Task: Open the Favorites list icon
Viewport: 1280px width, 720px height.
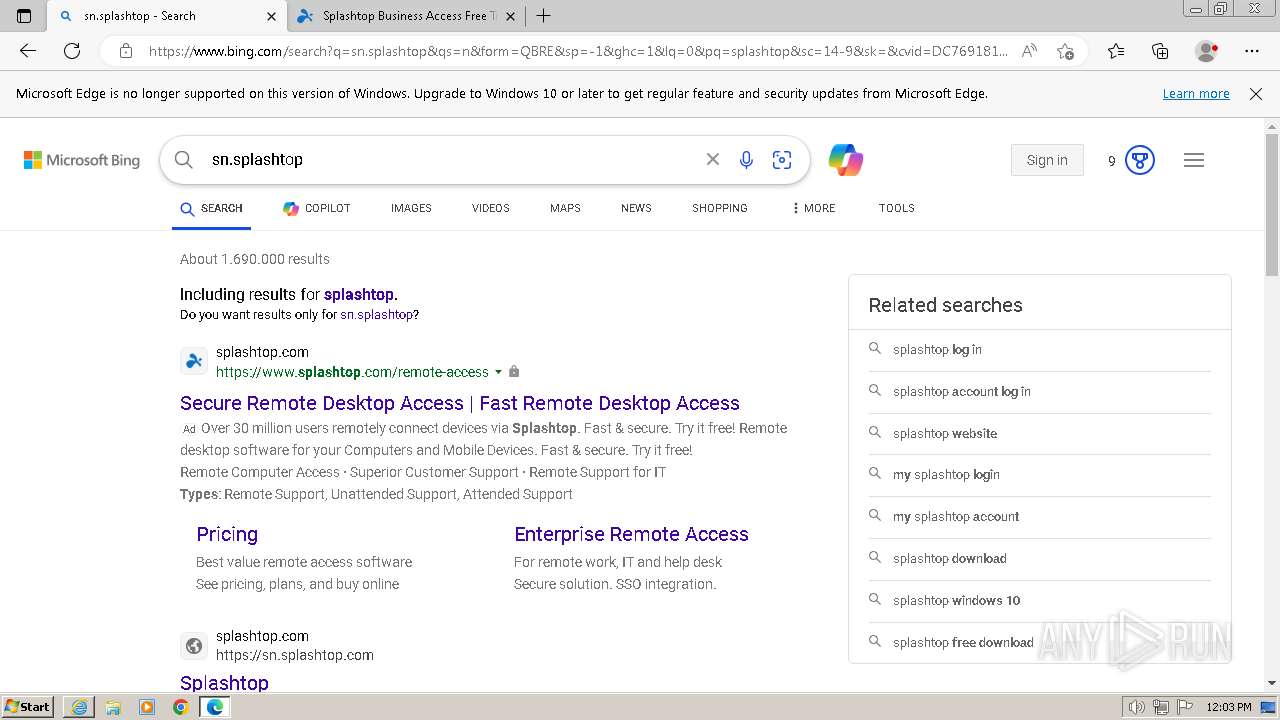Action: (1116, 51)
